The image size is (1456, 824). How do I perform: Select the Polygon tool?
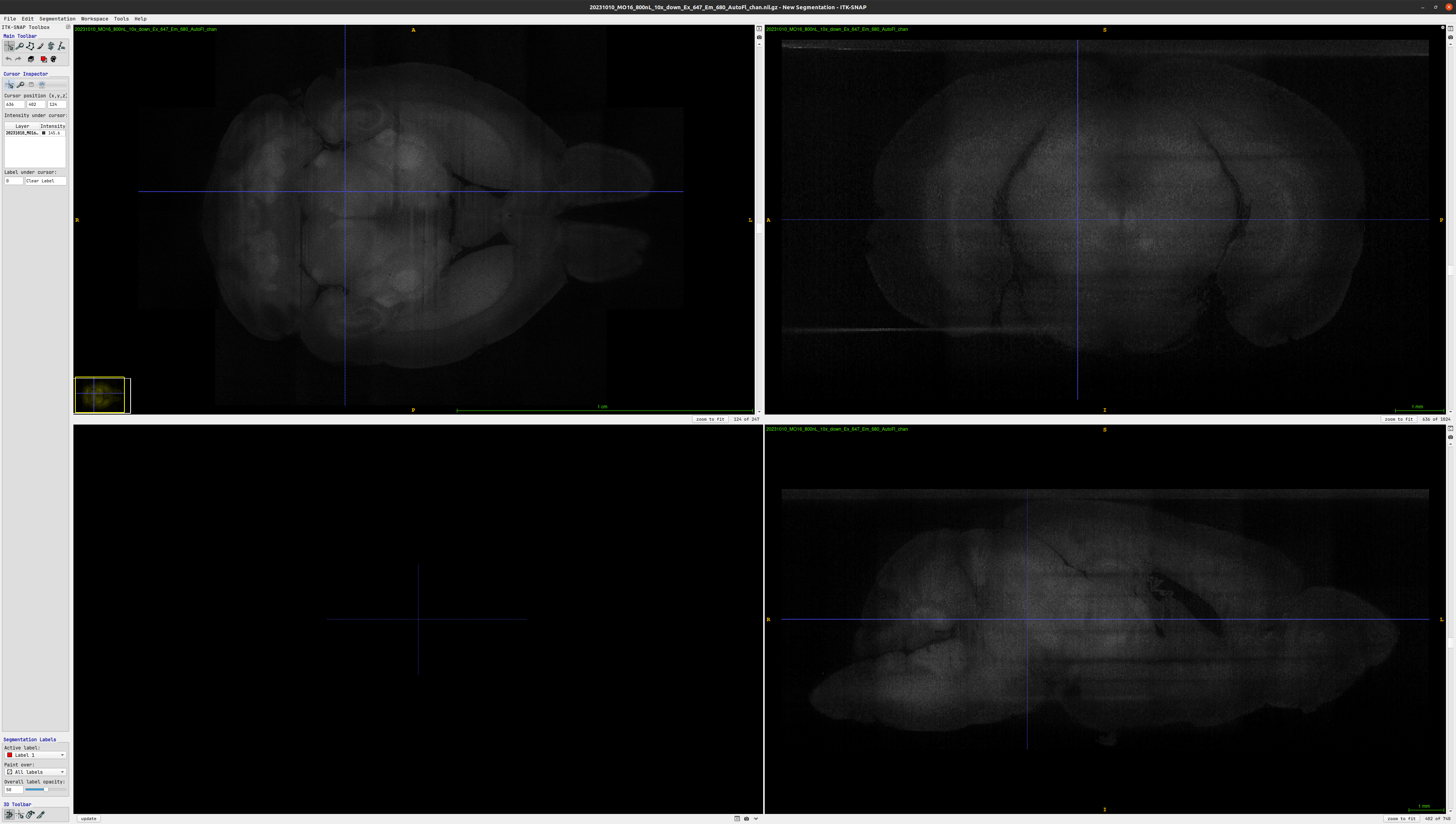pyautogui.click(x=30, y=46)
